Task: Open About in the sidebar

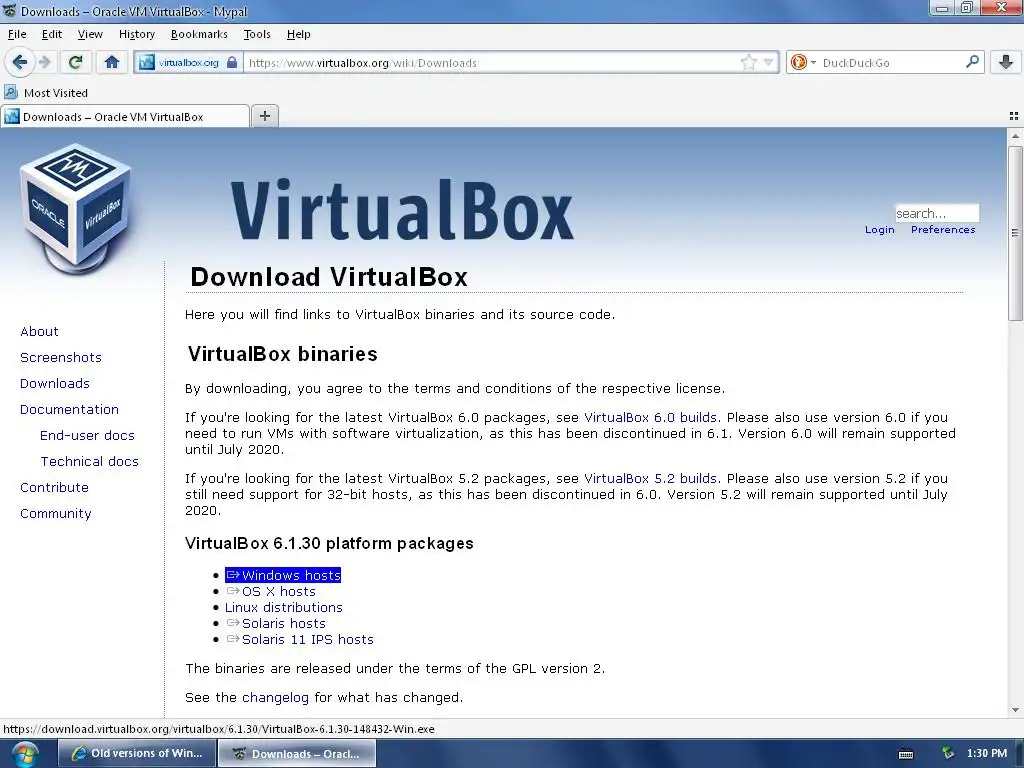Action: pos(39,331)
